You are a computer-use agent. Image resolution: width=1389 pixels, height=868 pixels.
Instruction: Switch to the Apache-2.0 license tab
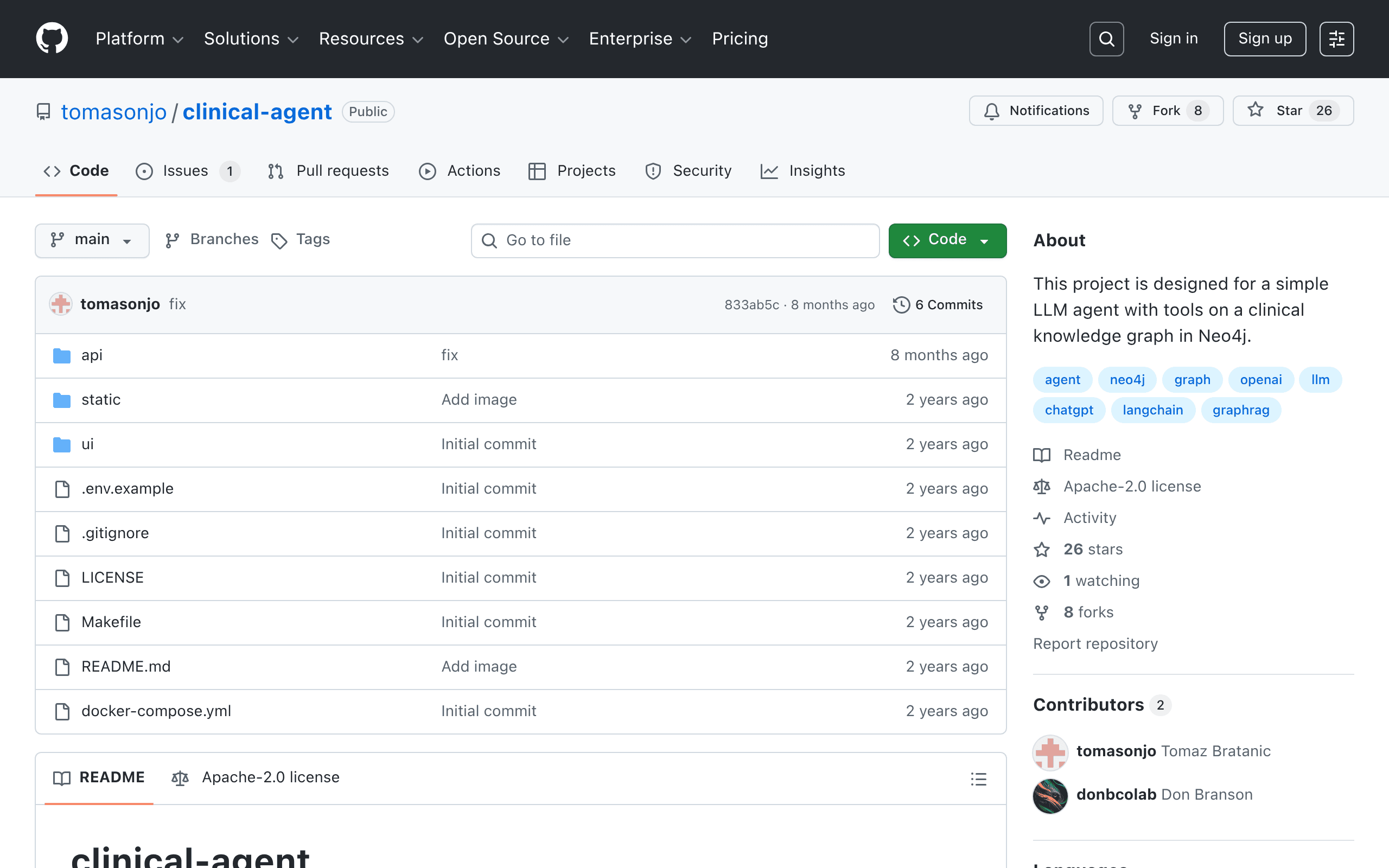click(256, 777)
